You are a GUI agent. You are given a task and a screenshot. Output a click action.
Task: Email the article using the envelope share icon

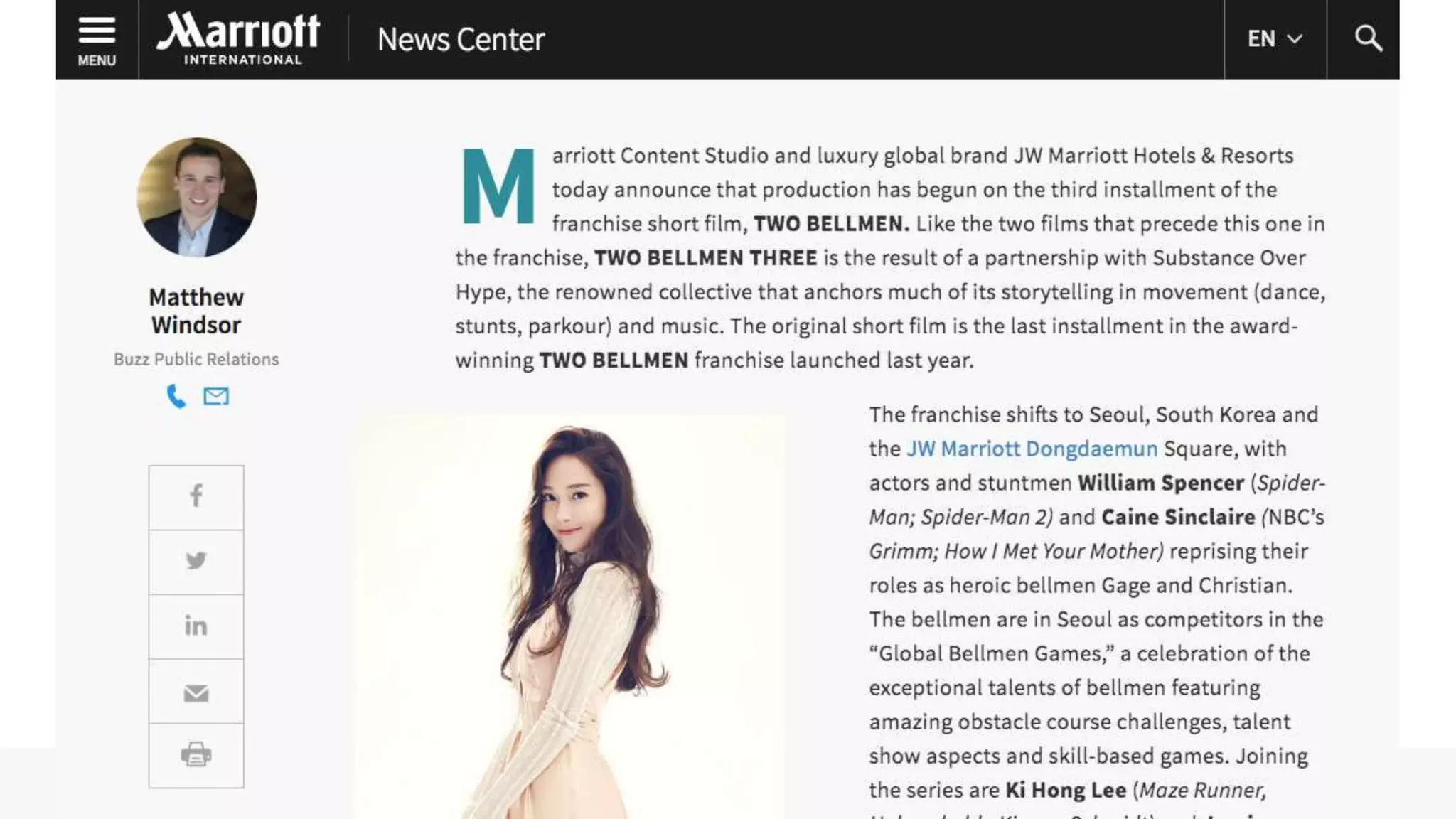click(196, 692)
